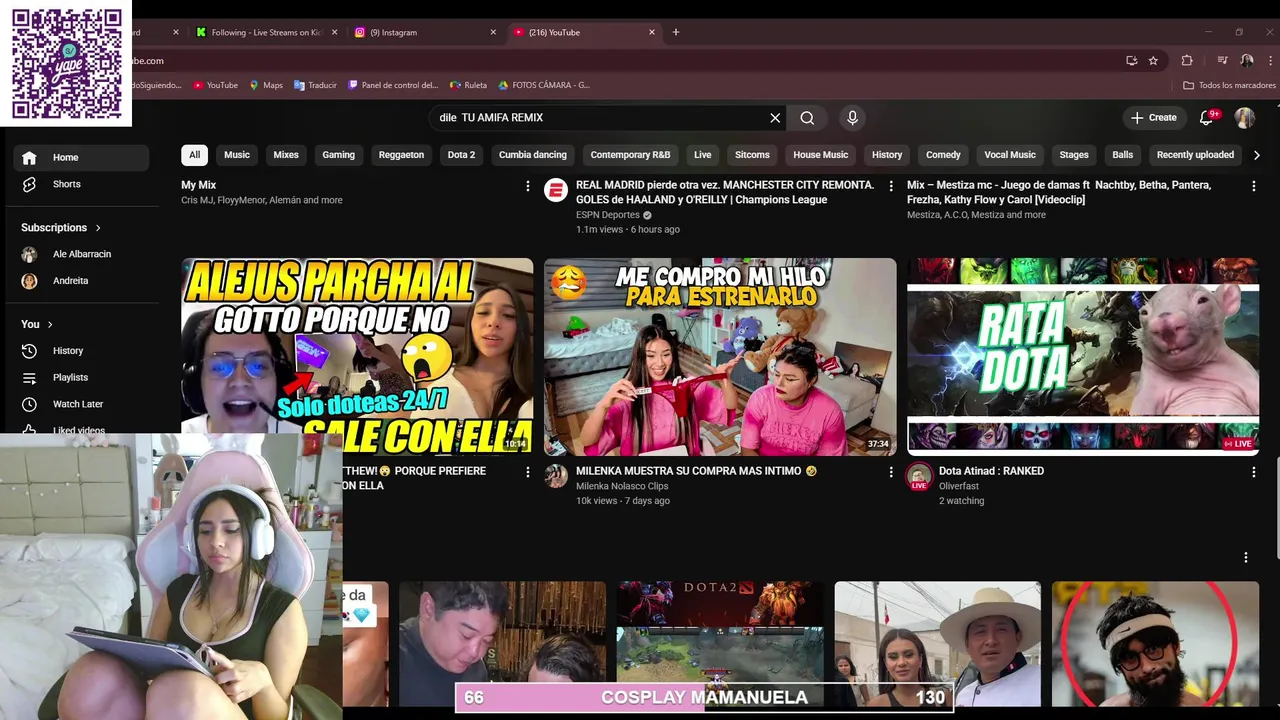The image size is (1280, 720).
Task: Open options for Dota Atinad RANKED
Action: (1254, 472)
